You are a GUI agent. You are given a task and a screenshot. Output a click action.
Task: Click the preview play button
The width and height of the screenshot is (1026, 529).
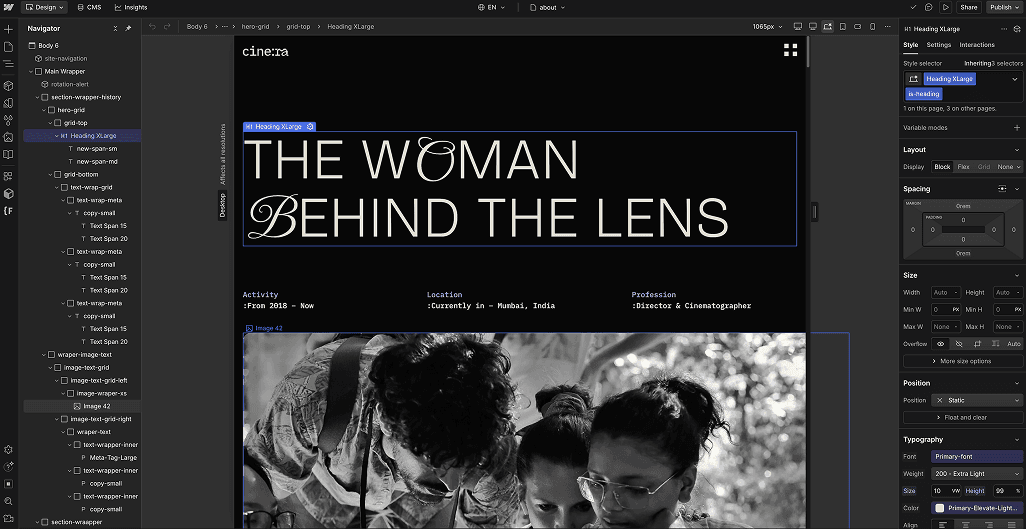tap(945, 7)
